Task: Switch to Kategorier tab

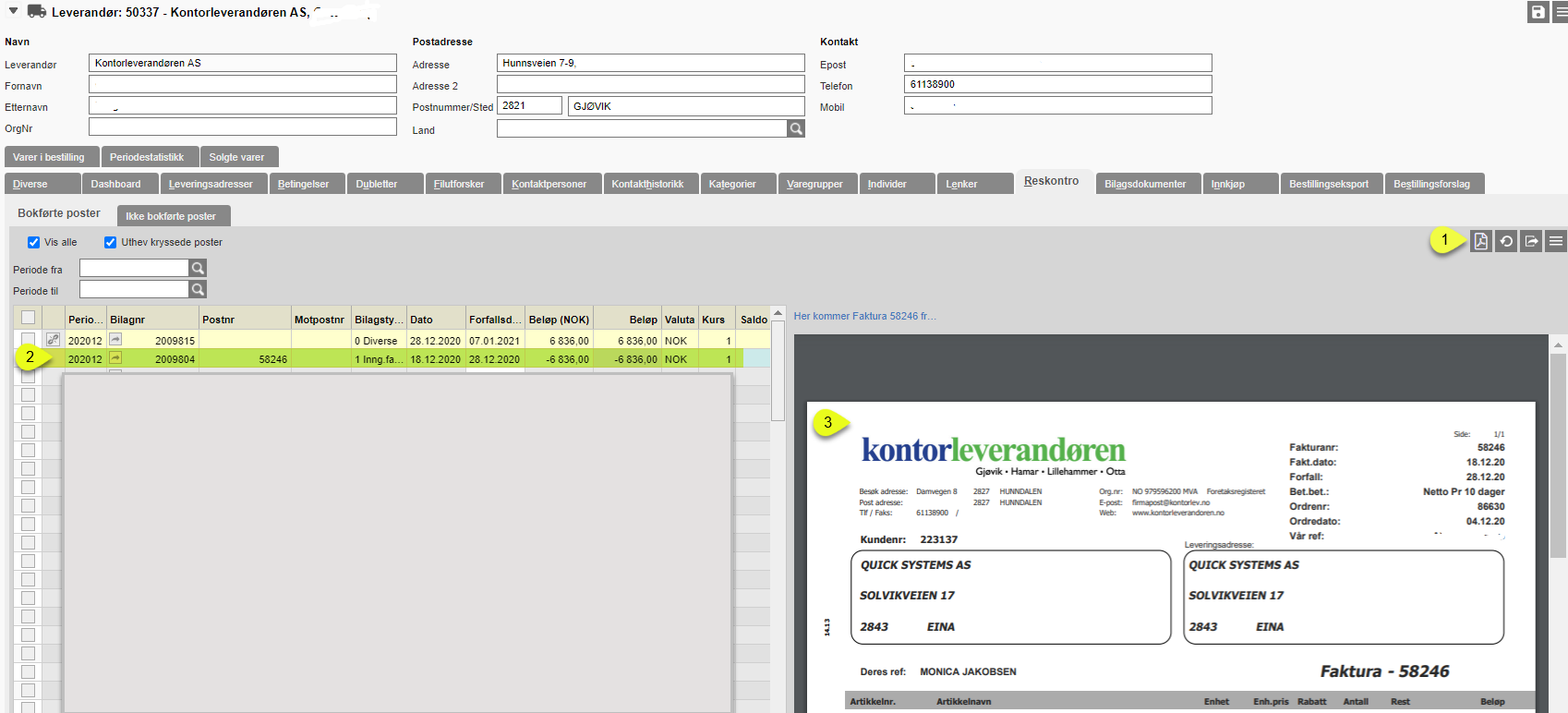Action: tap(739, 184)
